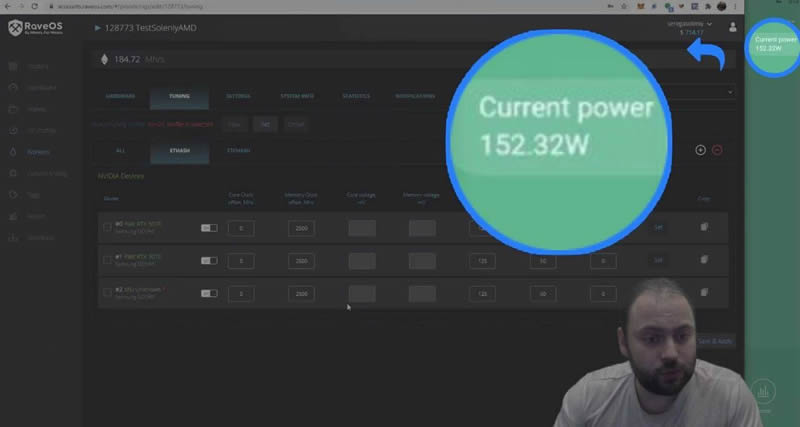Focus memory clock field for GPU #2
The width and height of the screenshot is (800, 427).
[x=302, y=293]
